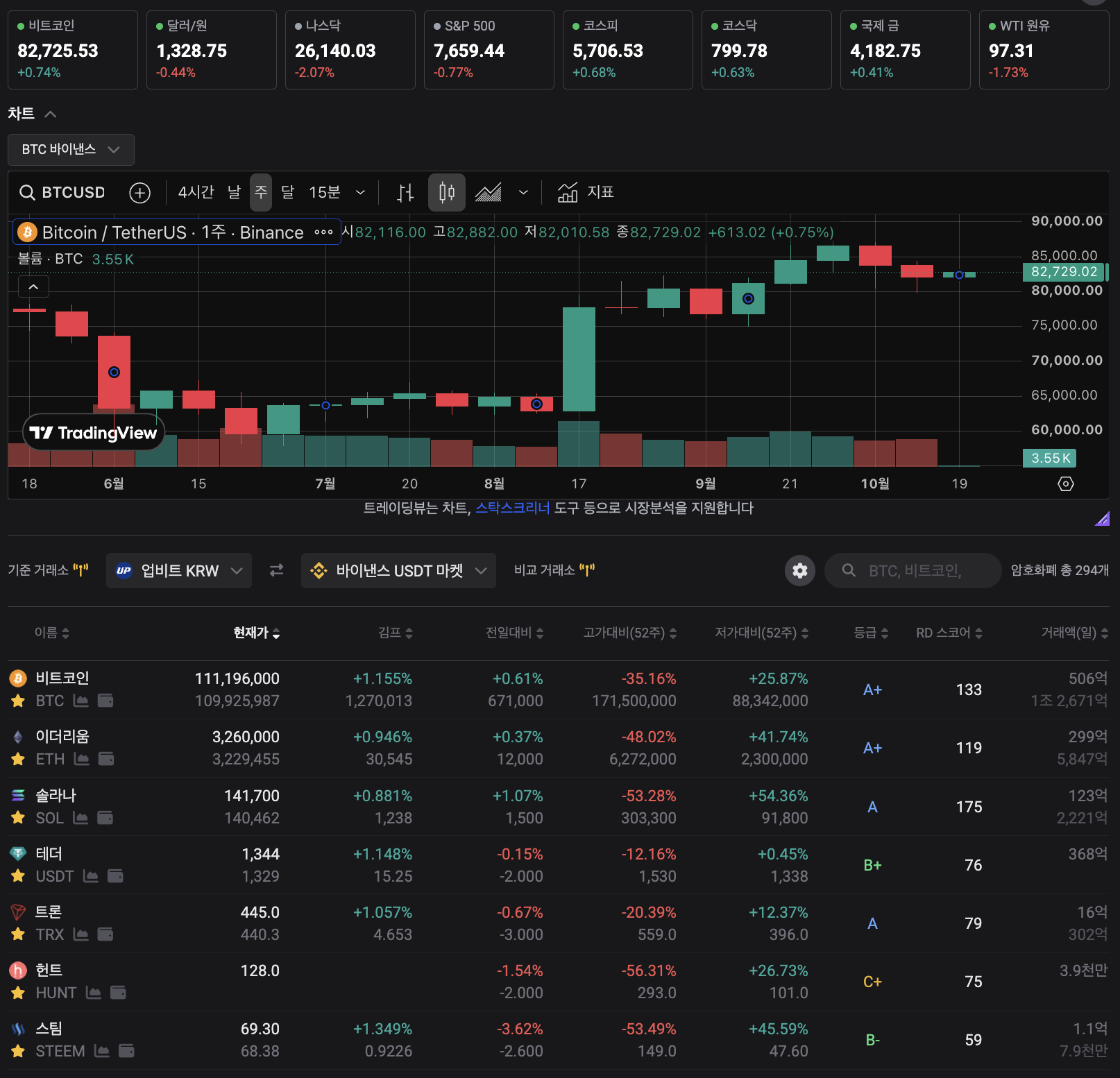Select the candlestick chart style icon
Screen dimensions: 1120x1078
coord(447,192)
